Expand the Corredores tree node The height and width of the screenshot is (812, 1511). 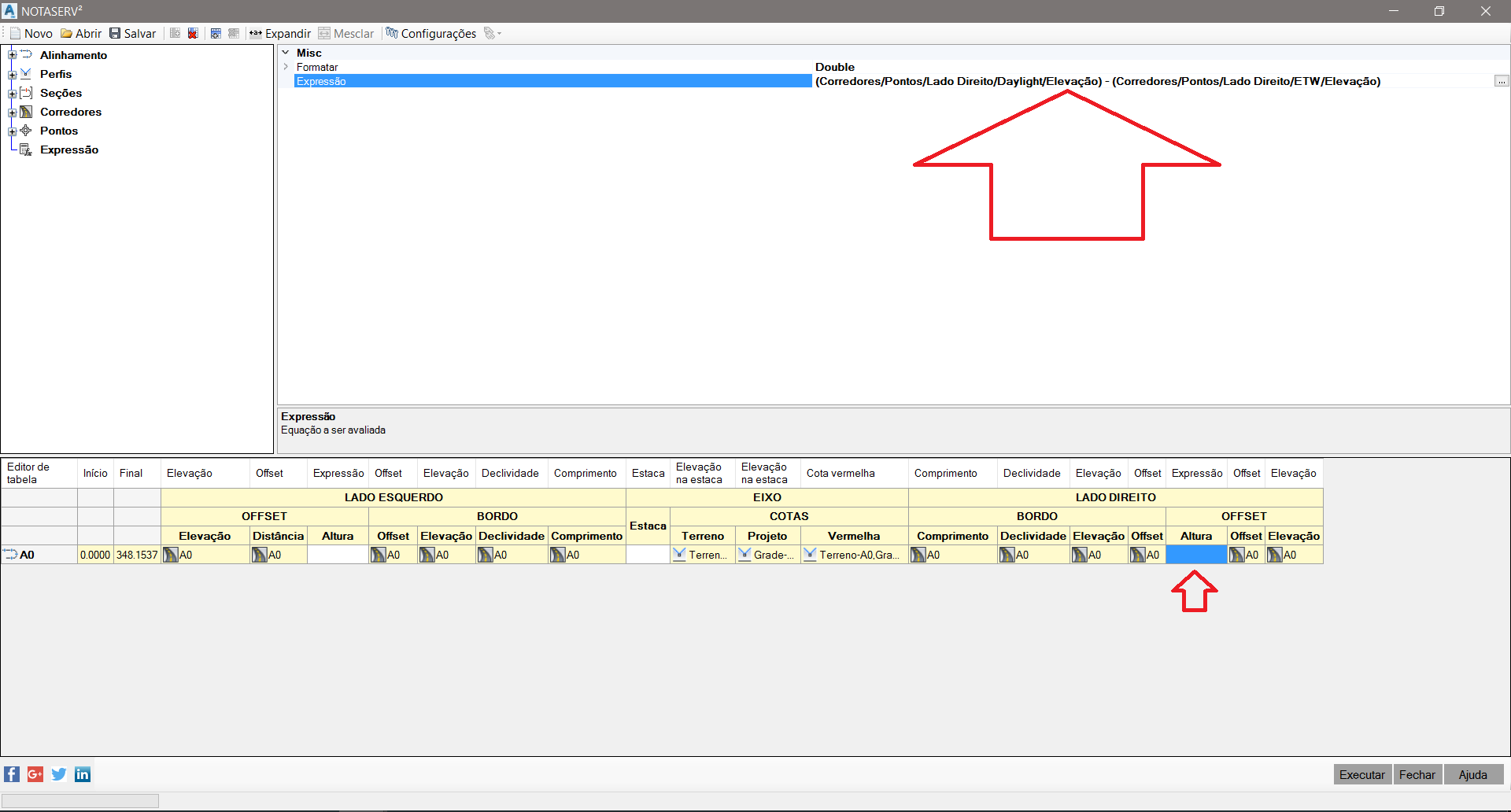click(x=12, y=112)
